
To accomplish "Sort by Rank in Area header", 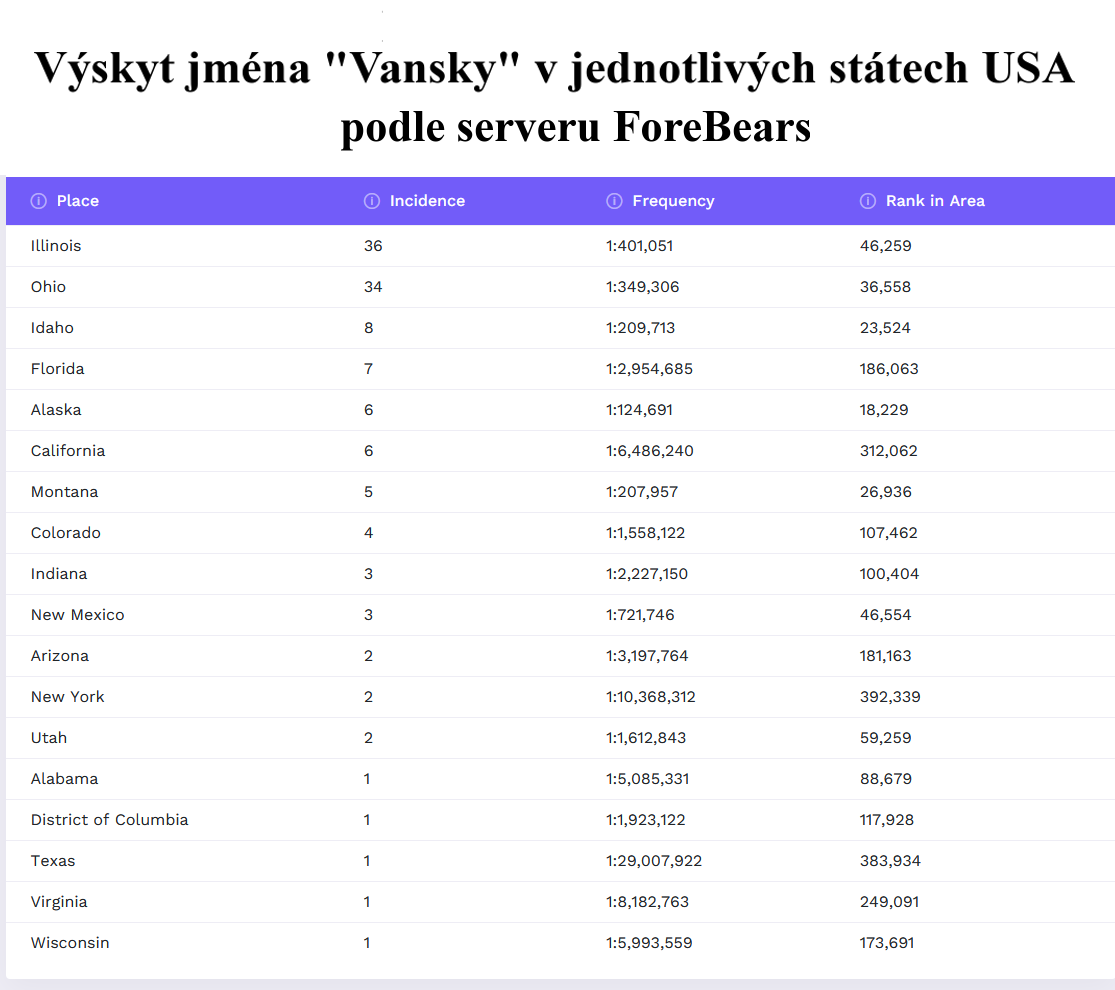I will click(x=935, y=201).
